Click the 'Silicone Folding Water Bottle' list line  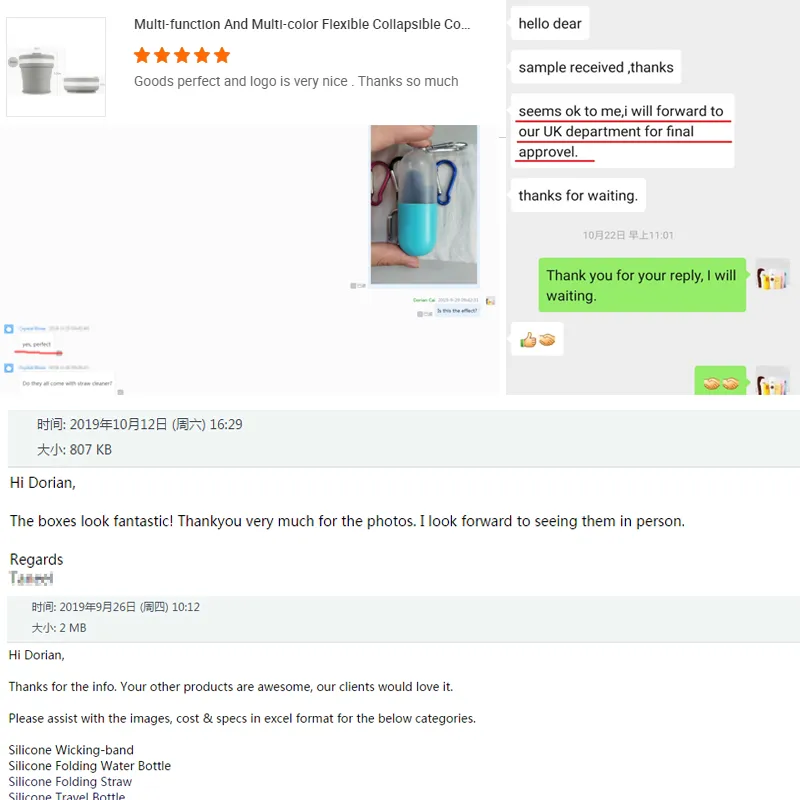[90, 766]
